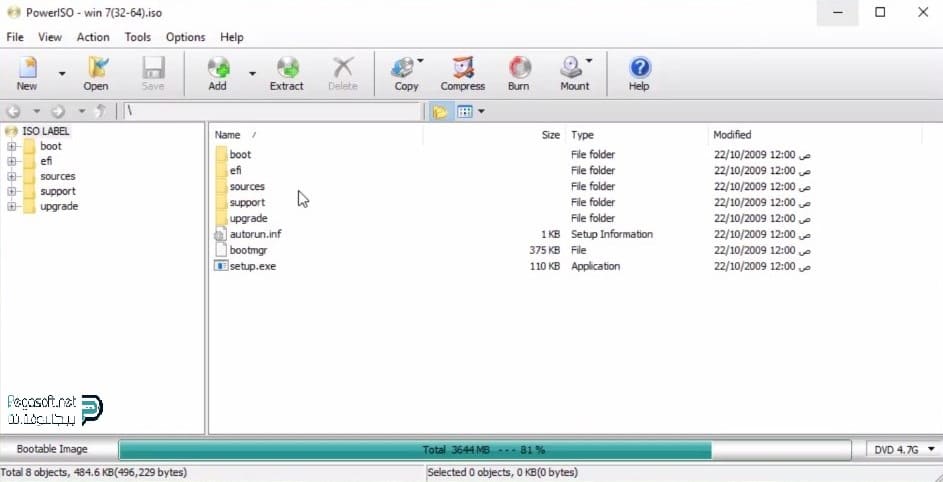
Task: Expand the efi folder in tree
Action: point(11,161)
